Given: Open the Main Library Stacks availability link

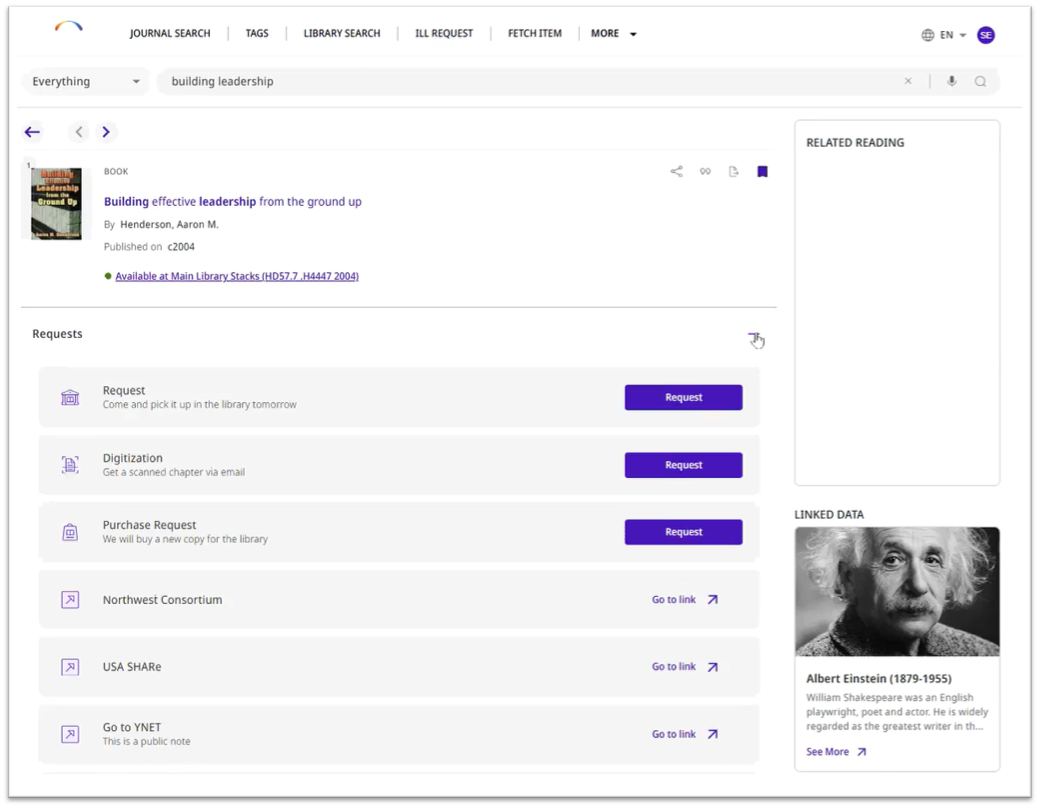Looking at the screenshot, I should click(x=236, y=276).
